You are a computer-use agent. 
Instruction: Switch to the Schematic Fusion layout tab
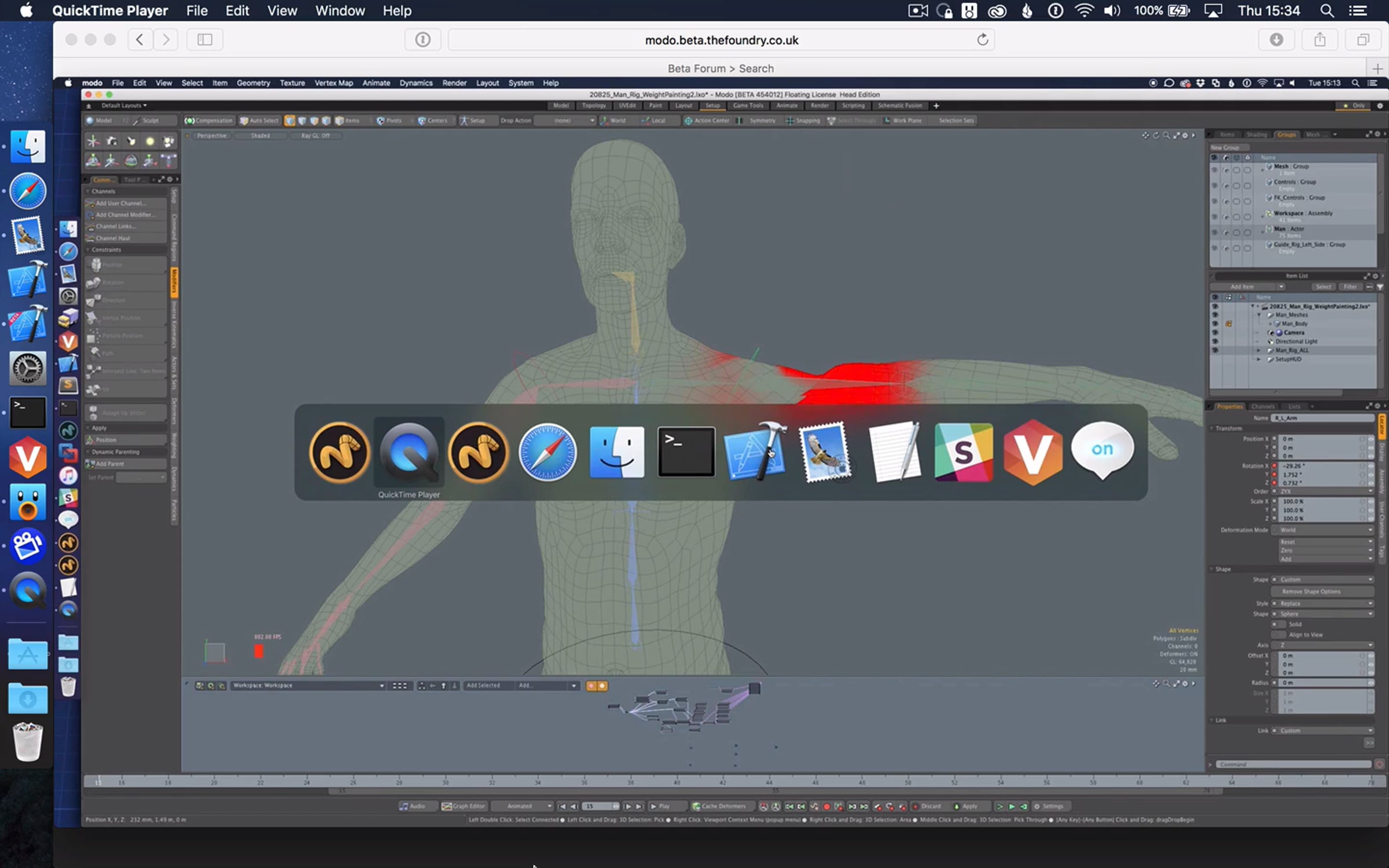pyautogui.click(x=900, y=106)
